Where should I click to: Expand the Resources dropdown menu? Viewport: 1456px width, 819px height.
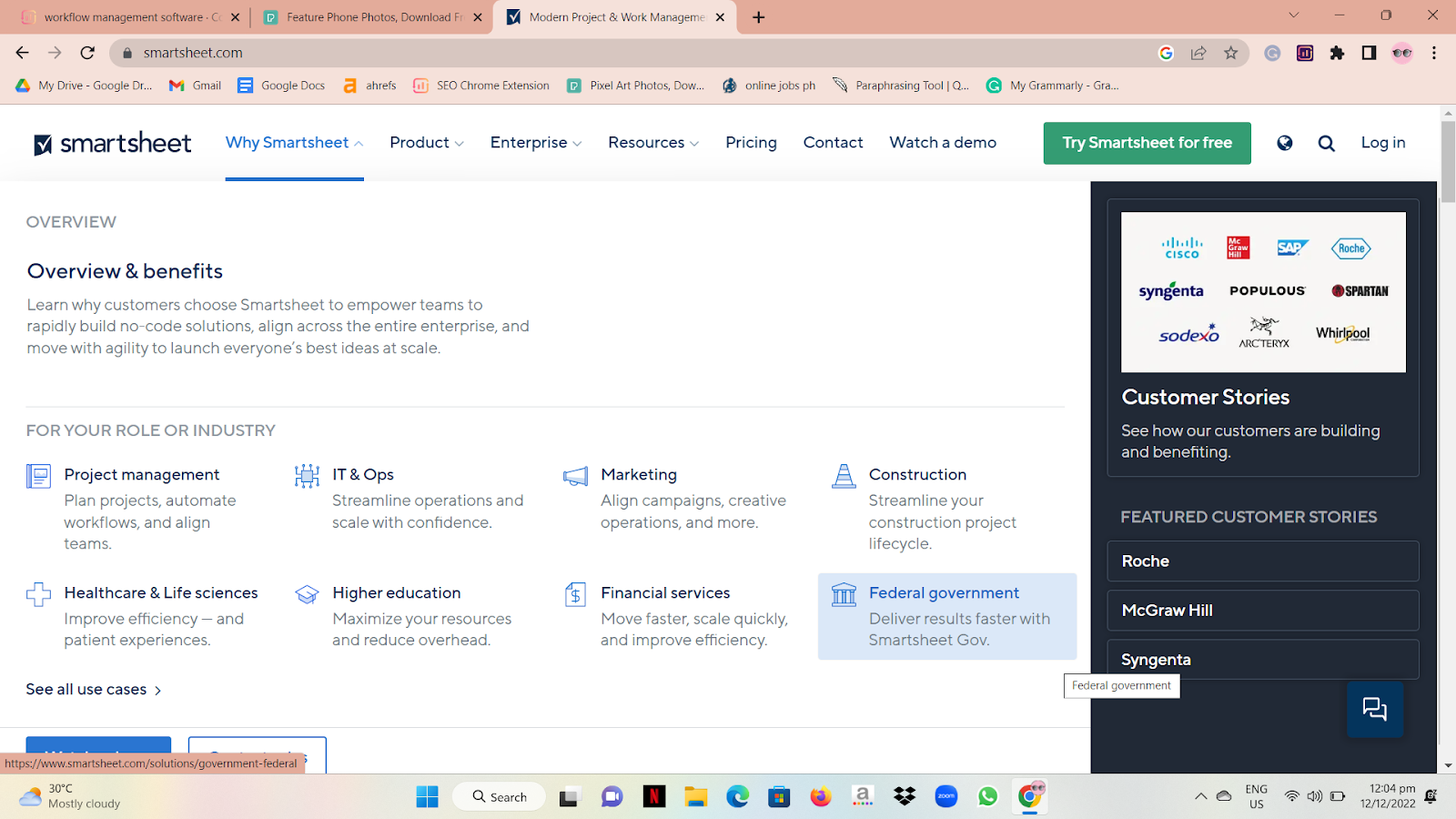coord(653,143)
